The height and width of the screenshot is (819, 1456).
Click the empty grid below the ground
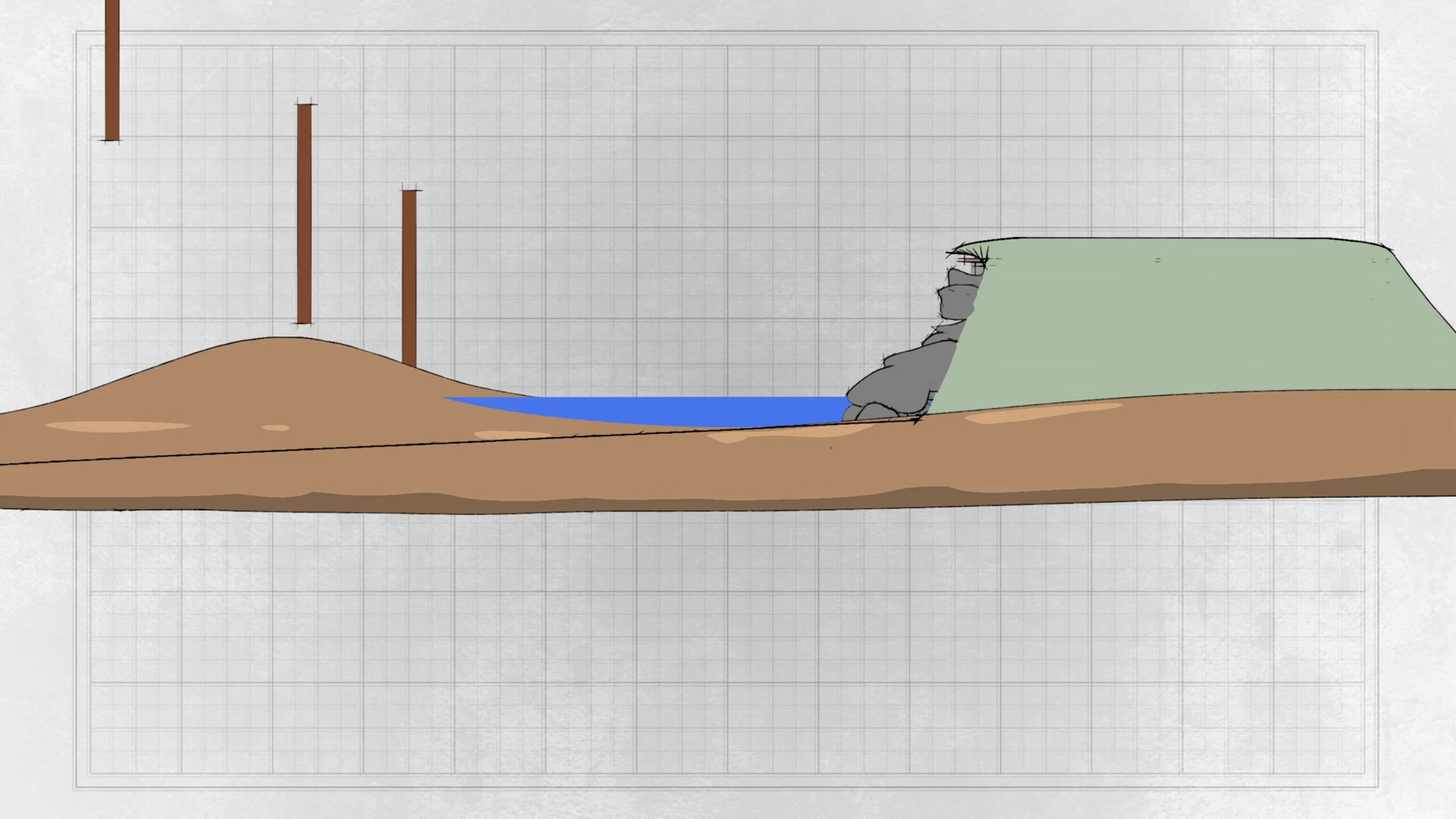tap(728, 645)
